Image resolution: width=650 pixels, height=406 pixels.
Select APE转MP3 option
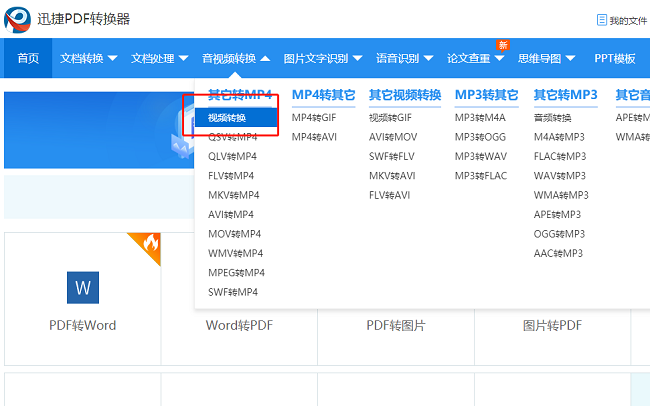click(x=558, y=215)
